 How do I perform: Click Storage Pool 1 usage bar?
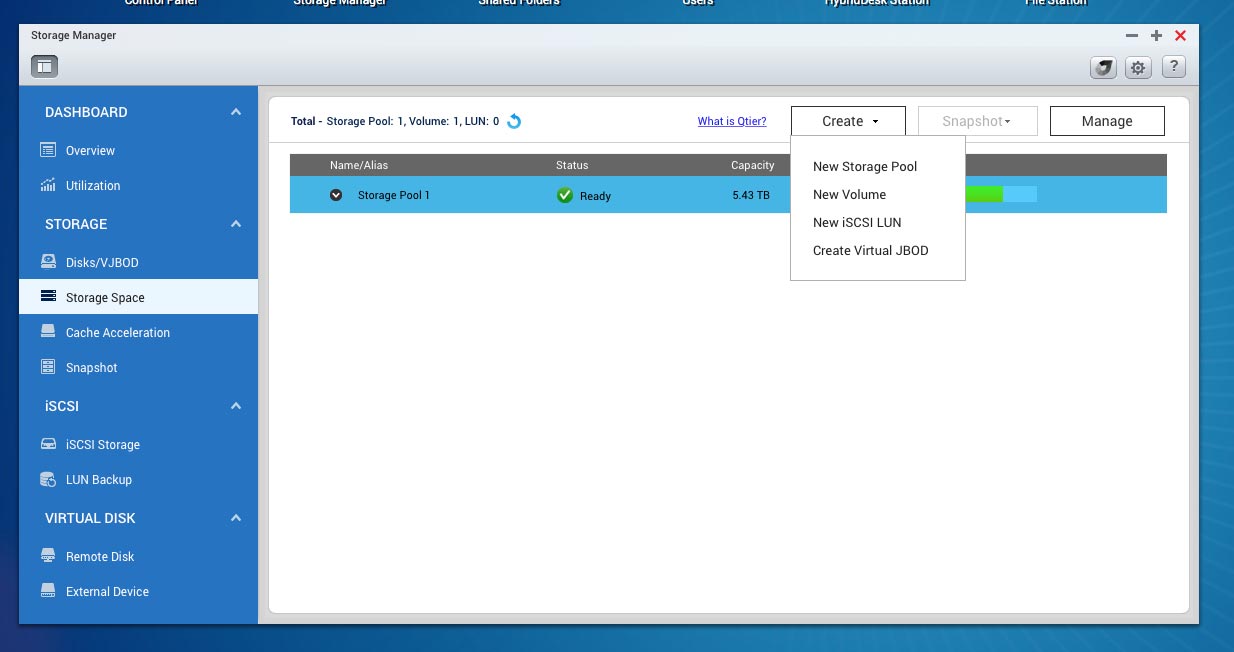1000,194
